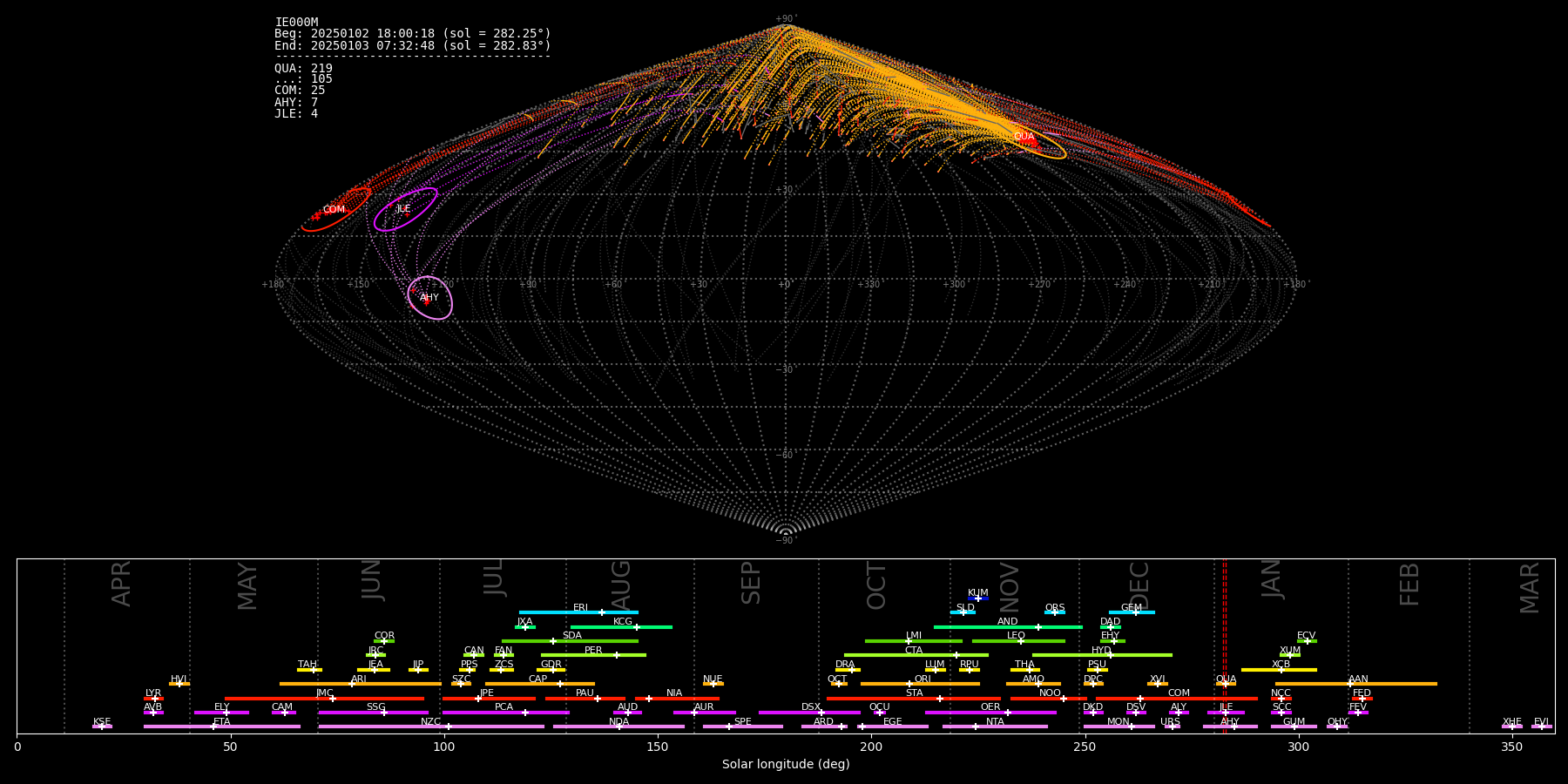Click the QUA radiant label on sky map
Screen dimensions: 1568x784
[x=1024, y=137]
